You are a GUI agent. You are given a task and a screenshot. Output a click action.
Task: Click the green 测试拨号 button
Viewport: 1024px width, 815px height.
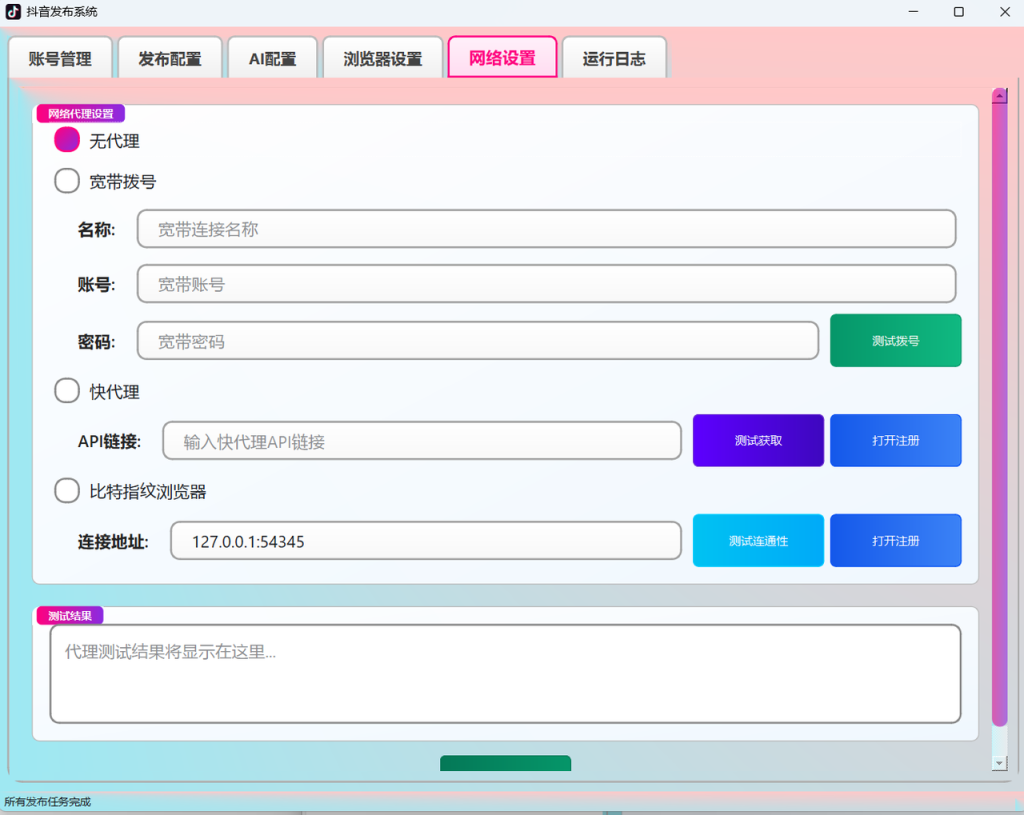click(895, 340)
